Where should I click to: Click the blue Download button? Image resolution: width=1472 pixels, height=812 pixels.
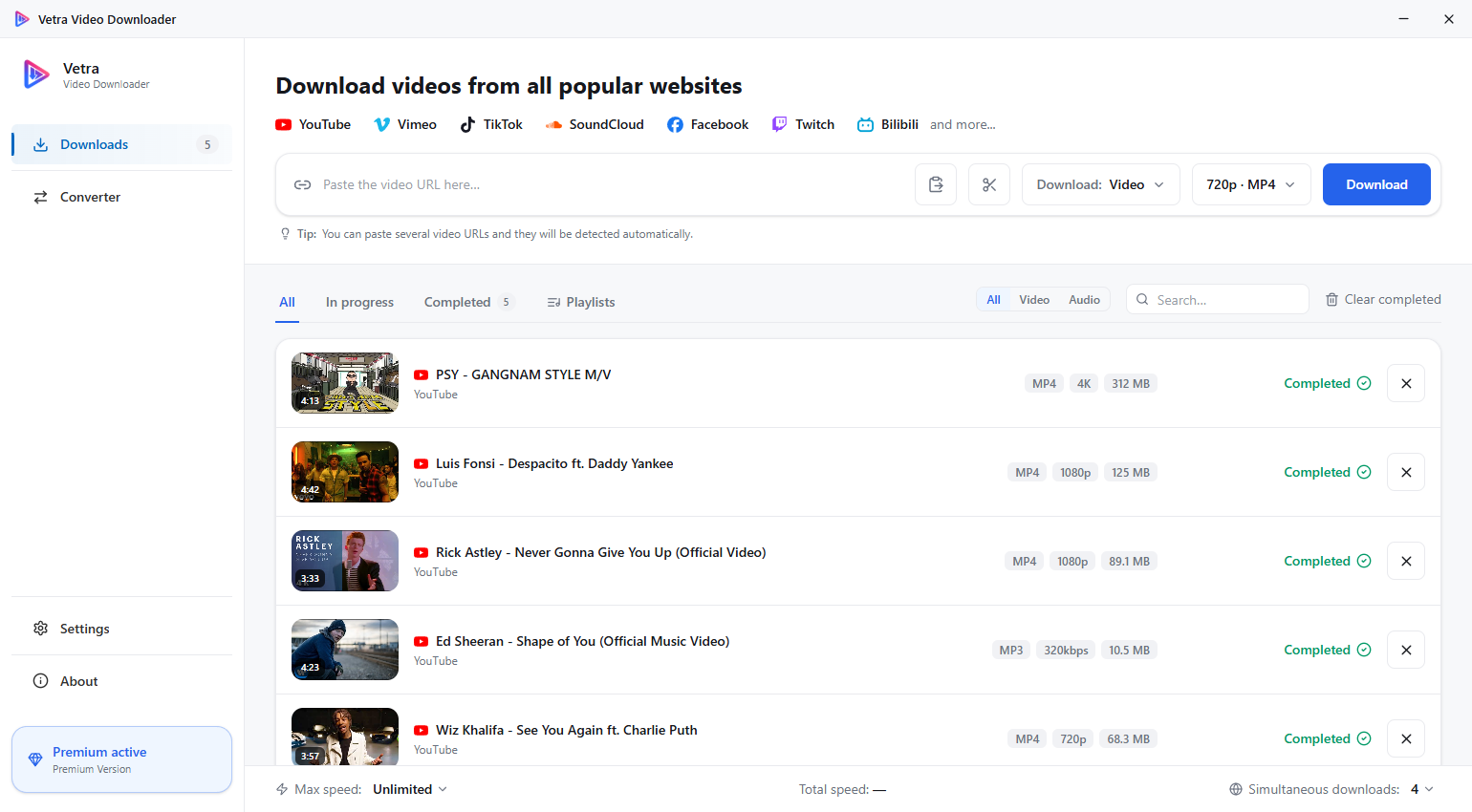click(x=1376, y=184)
